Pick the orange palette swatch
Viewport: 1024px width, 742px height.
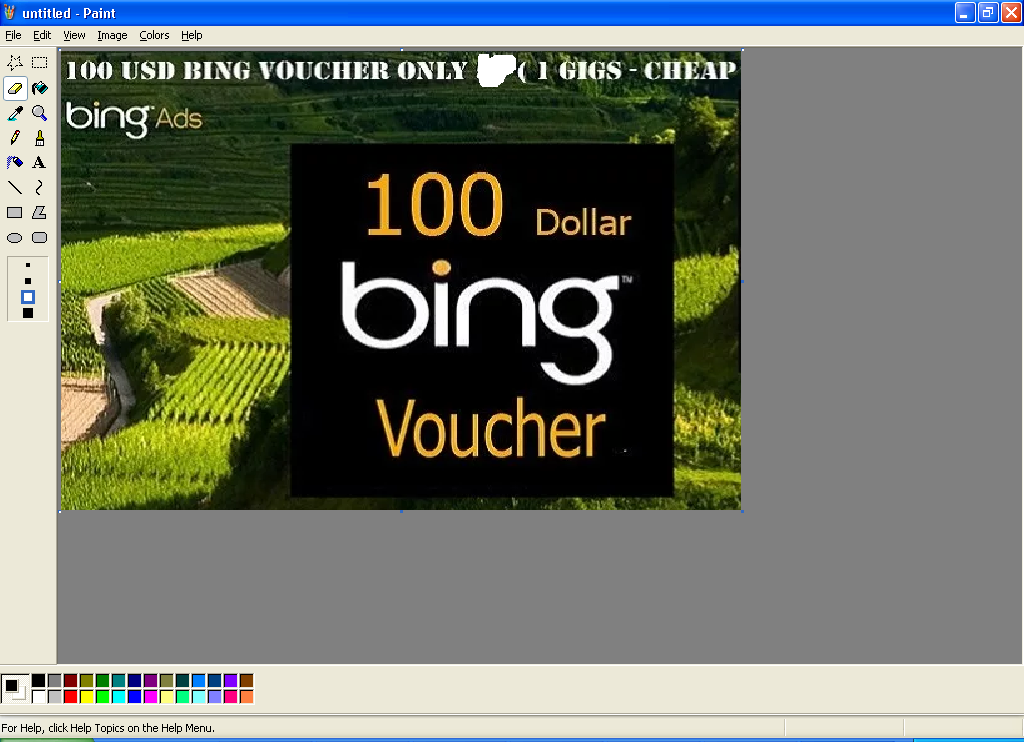246,697
